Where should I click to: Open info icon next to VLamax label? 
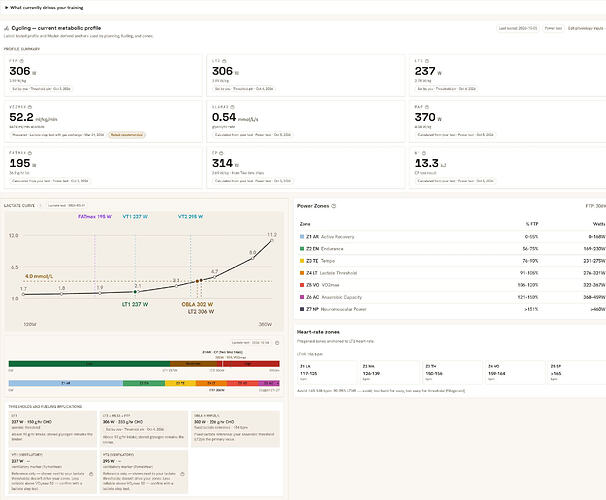coord(232,107)
